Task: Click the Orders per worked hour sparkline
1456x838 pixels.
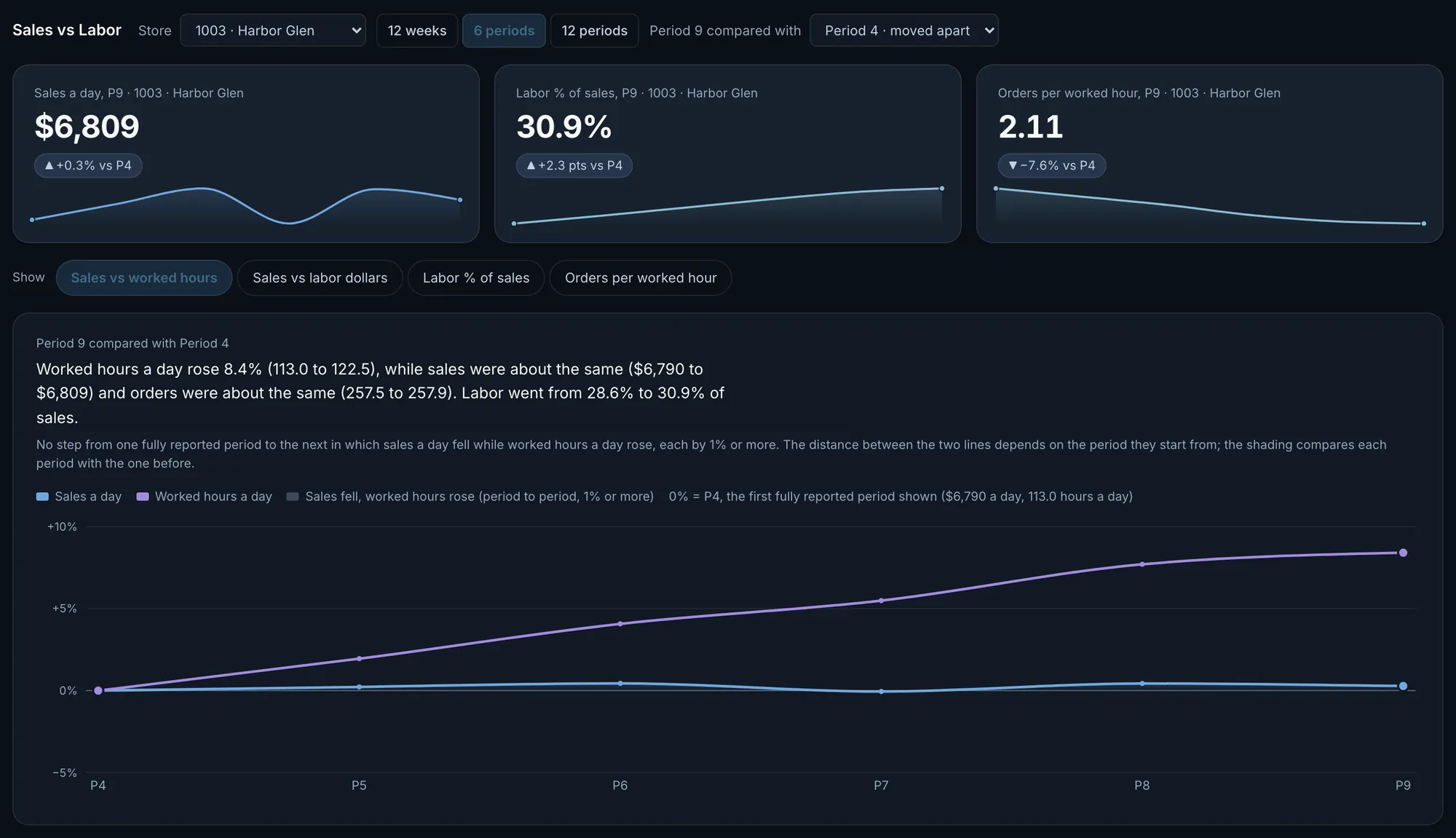Action: (1210, 206)
